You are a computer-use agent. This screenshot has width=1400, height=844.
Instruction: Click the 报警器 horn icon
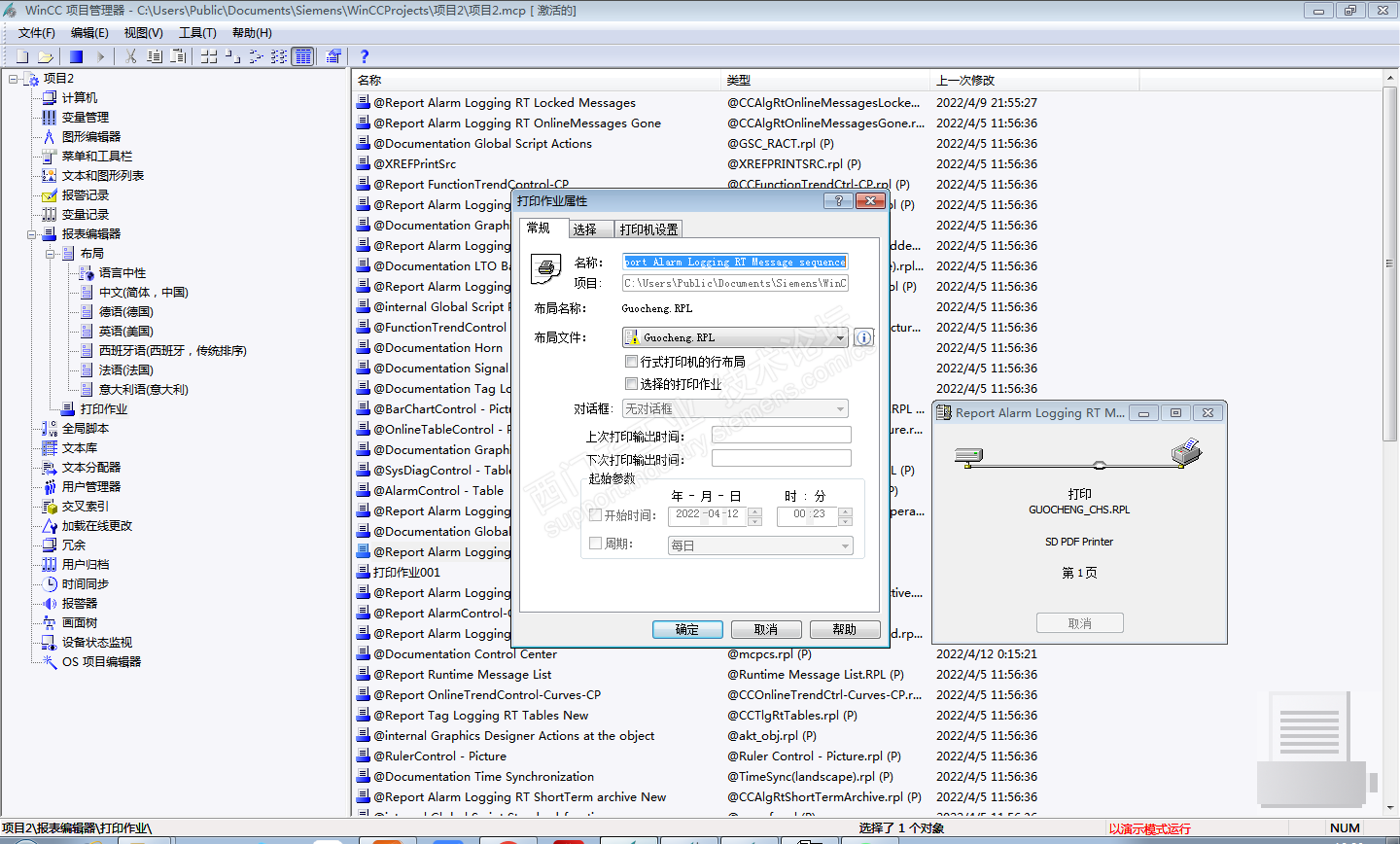(50, 603)
